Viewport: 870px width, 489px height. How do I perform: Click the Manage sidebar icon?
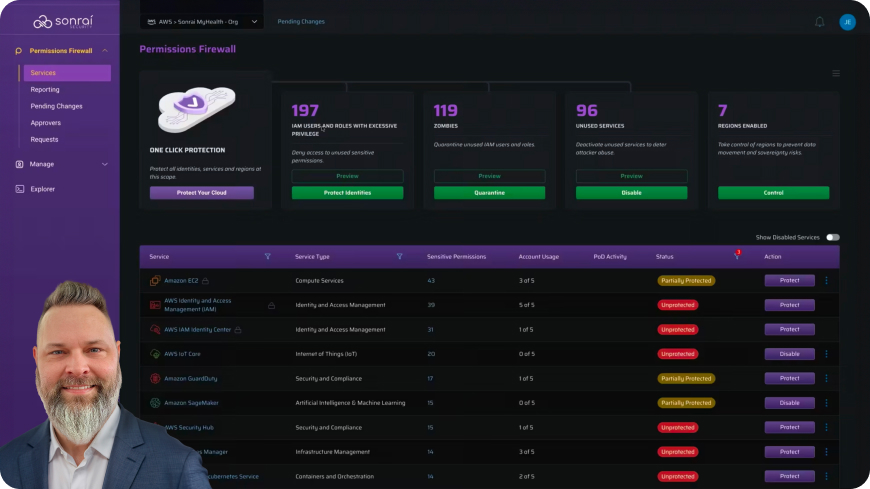(19, 164)
